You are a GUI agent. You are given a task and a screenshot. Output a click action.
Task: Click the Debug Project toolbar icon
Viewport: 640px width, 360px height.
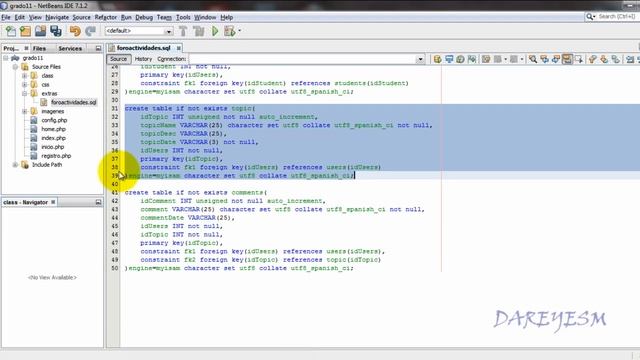point(229,31)
